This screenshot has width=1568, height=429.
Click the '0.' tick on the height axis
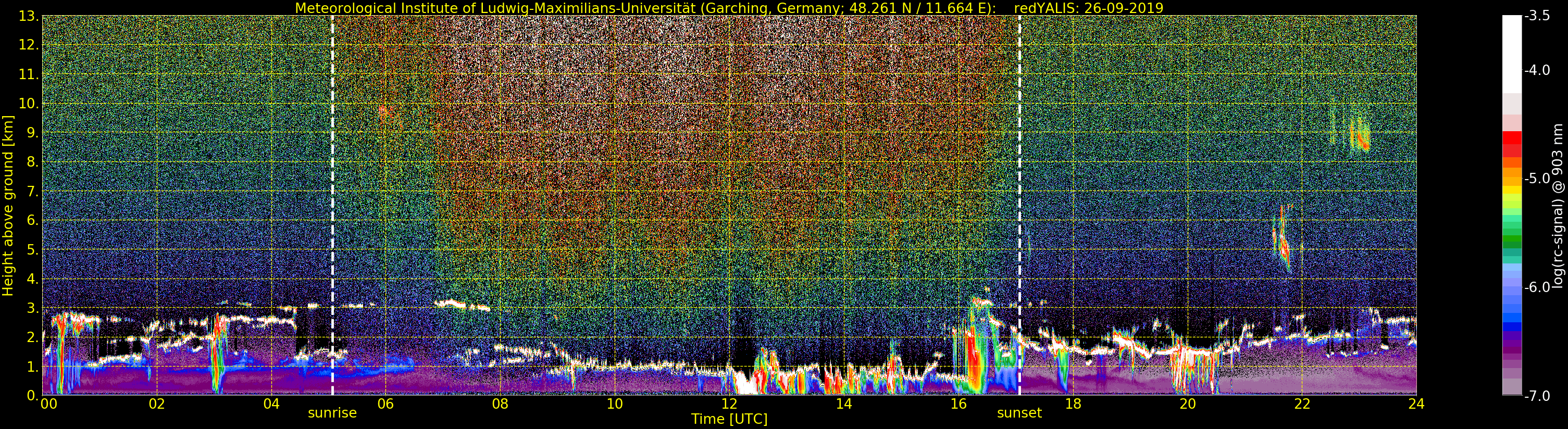click(33, 396)
